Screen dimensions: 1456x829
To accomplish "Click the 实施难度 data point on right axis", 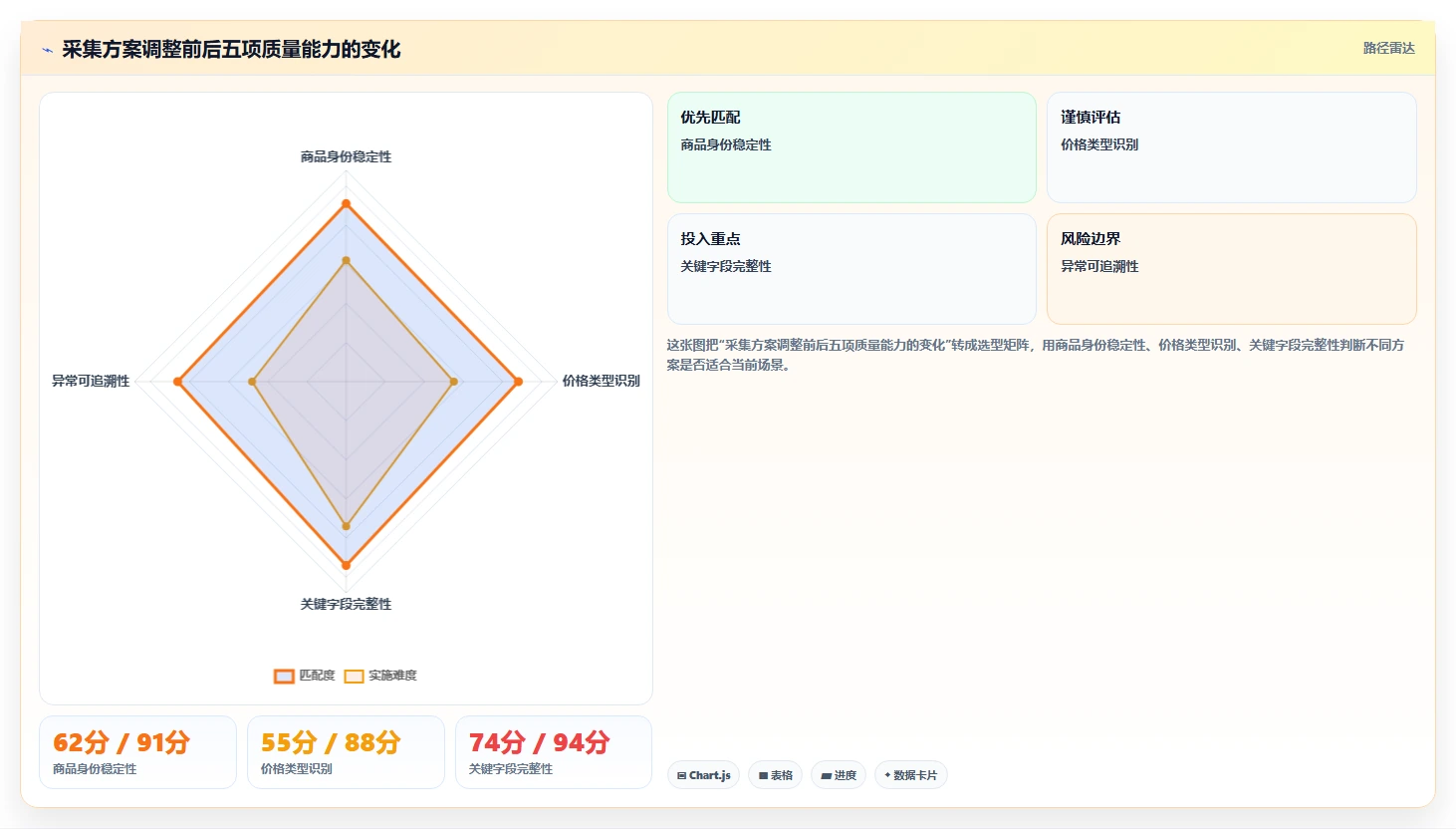I will pyautogui.click(x=454, y=382).
